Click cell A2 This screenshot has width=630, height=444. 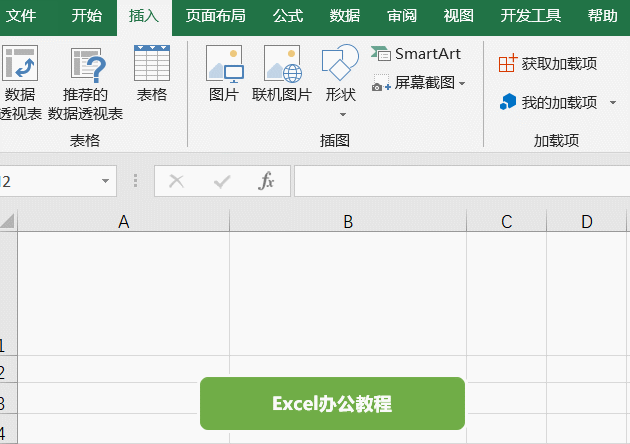tap(124, 369)
